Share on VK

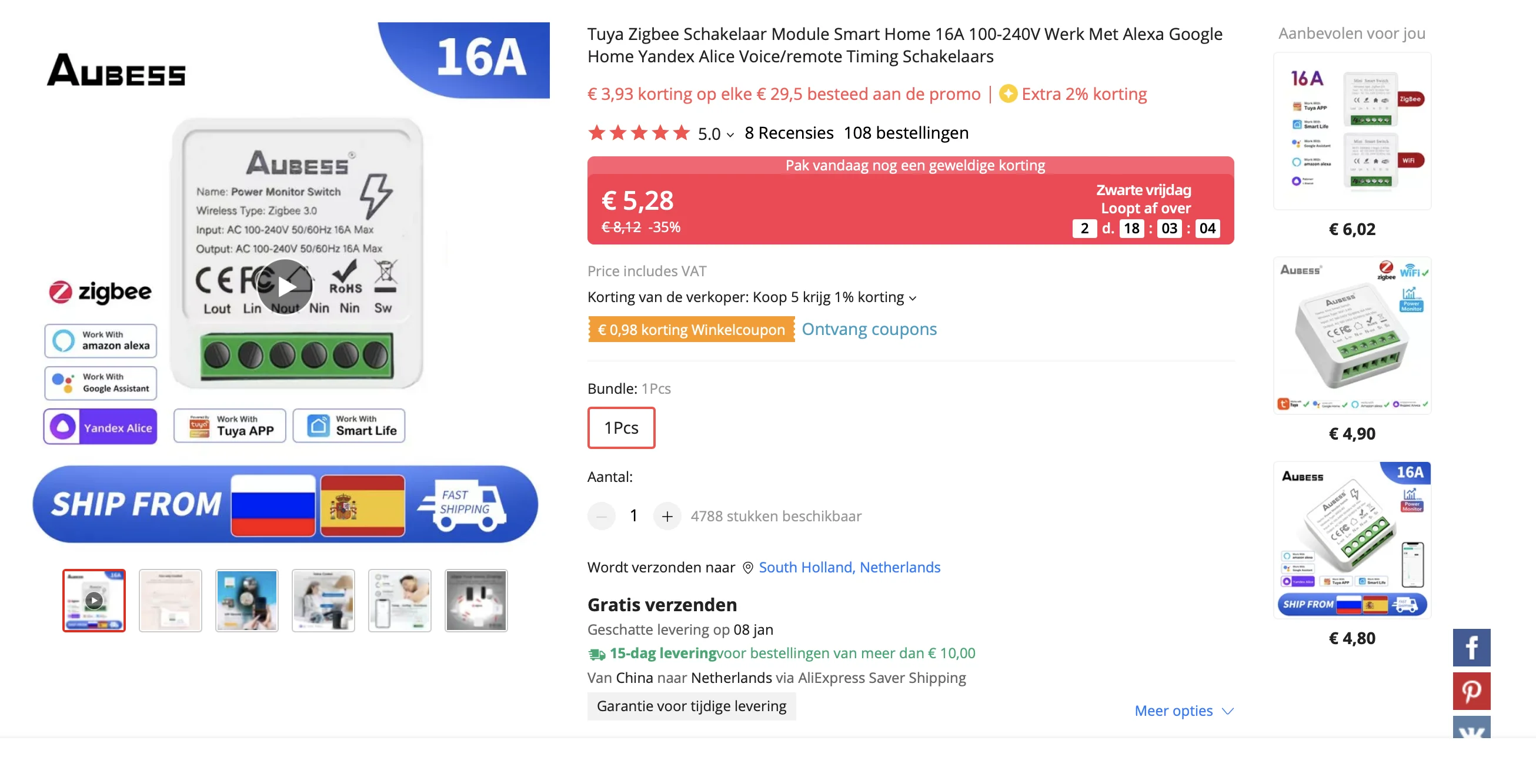[1471, 728]
